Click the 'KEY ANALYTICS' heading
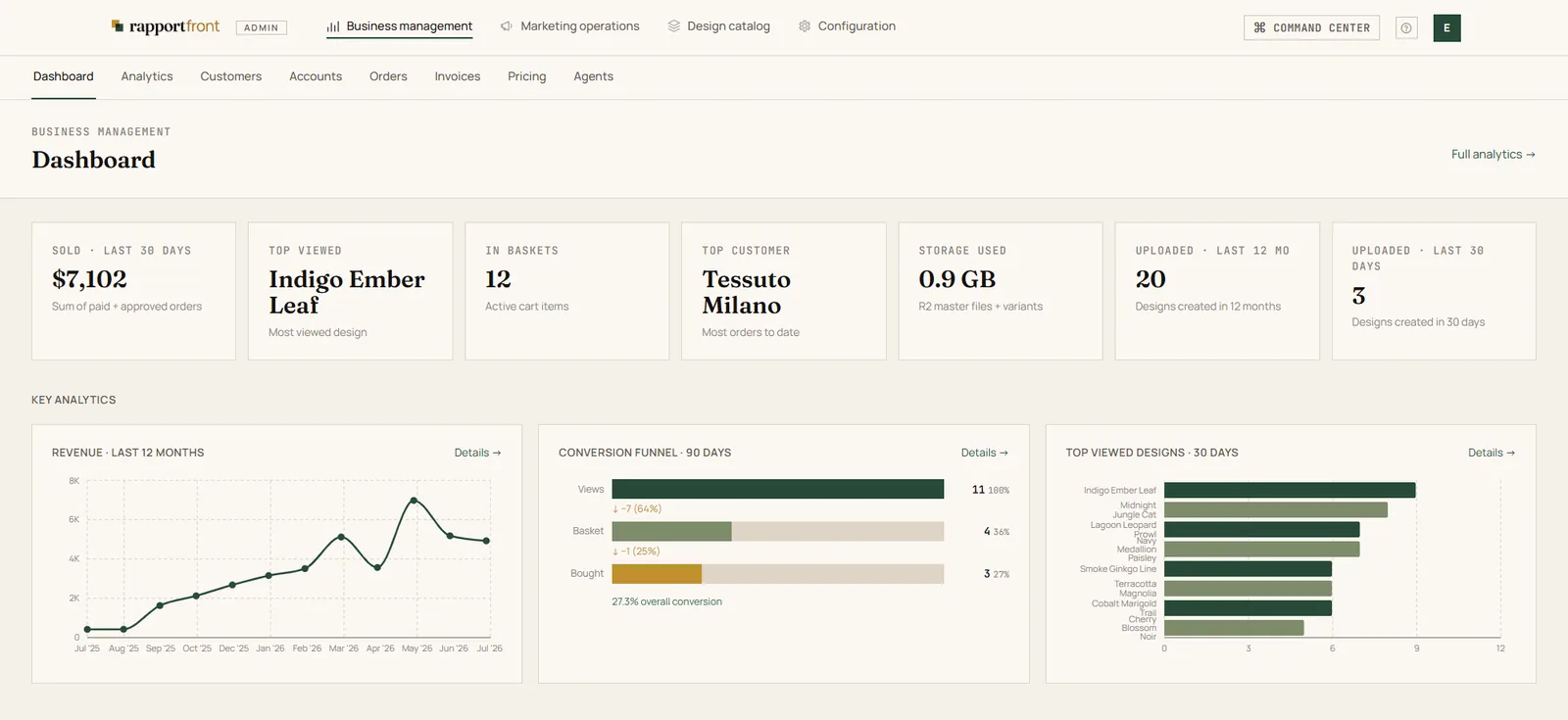This screenshot has width=1568, height=720. [73, 400]
